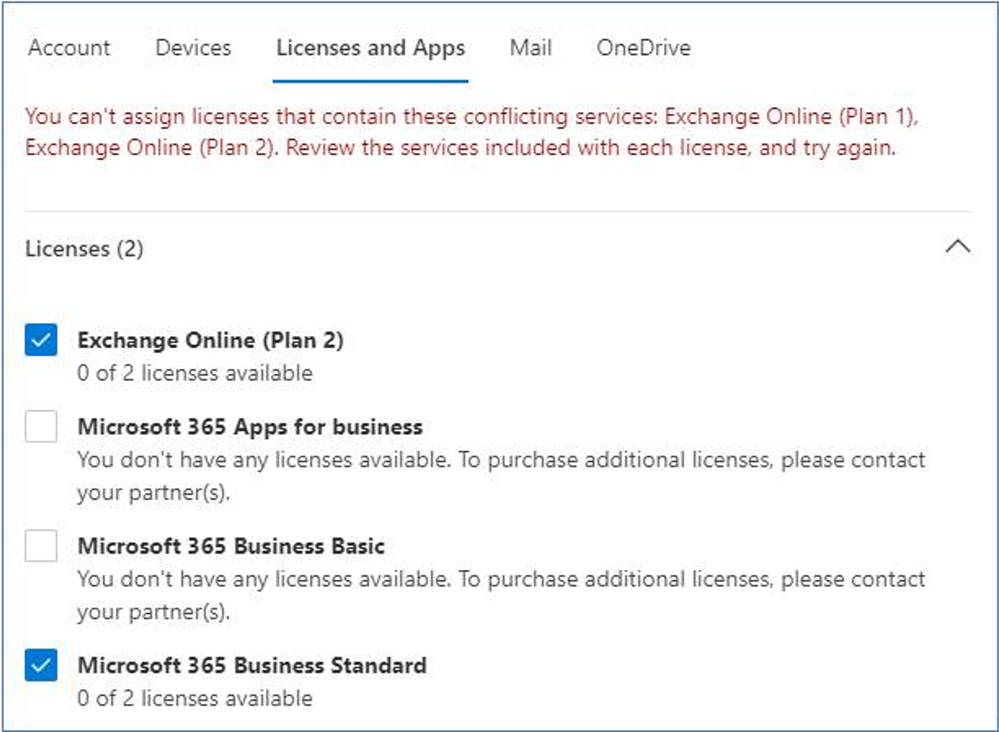Click the Exchange Online (Plan 2) label
The image size is (999, 732).
tap(210, 340)
